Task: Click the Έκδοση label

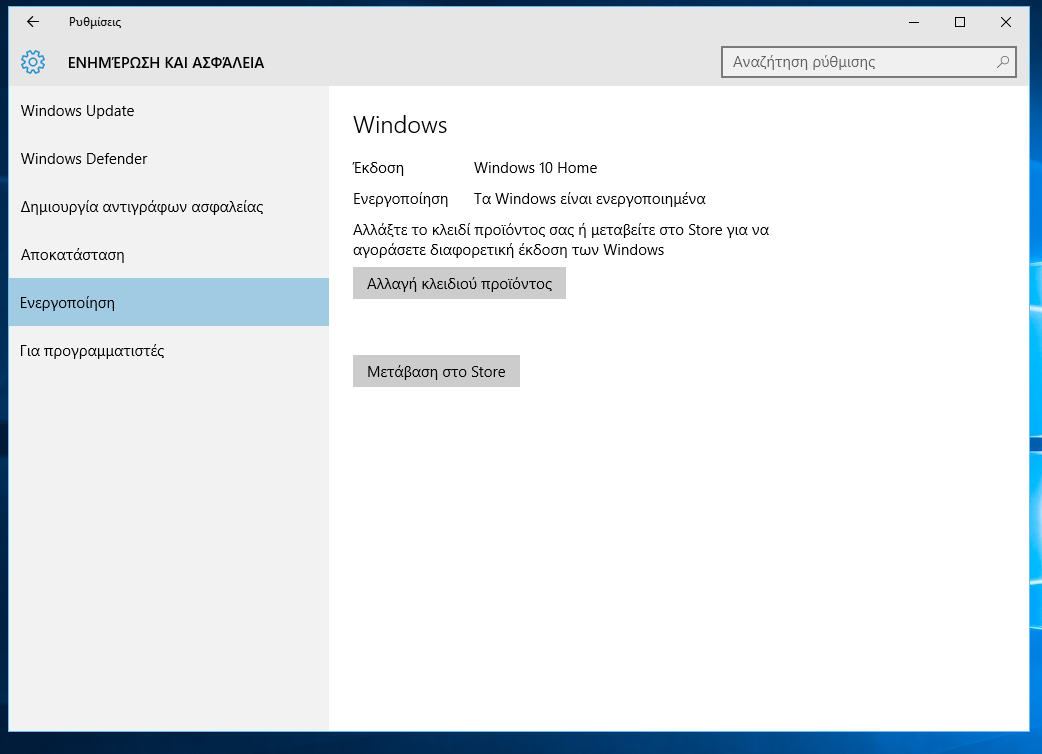Action: [378, 168]
